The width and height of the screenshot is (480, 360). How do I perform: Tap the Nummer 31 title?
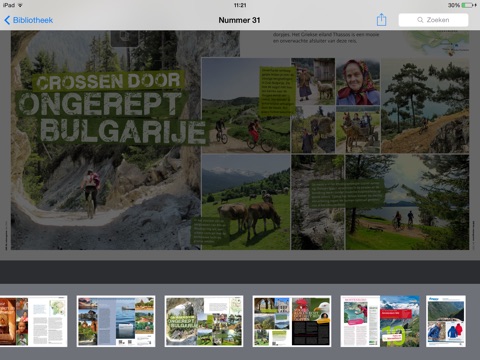239,20
